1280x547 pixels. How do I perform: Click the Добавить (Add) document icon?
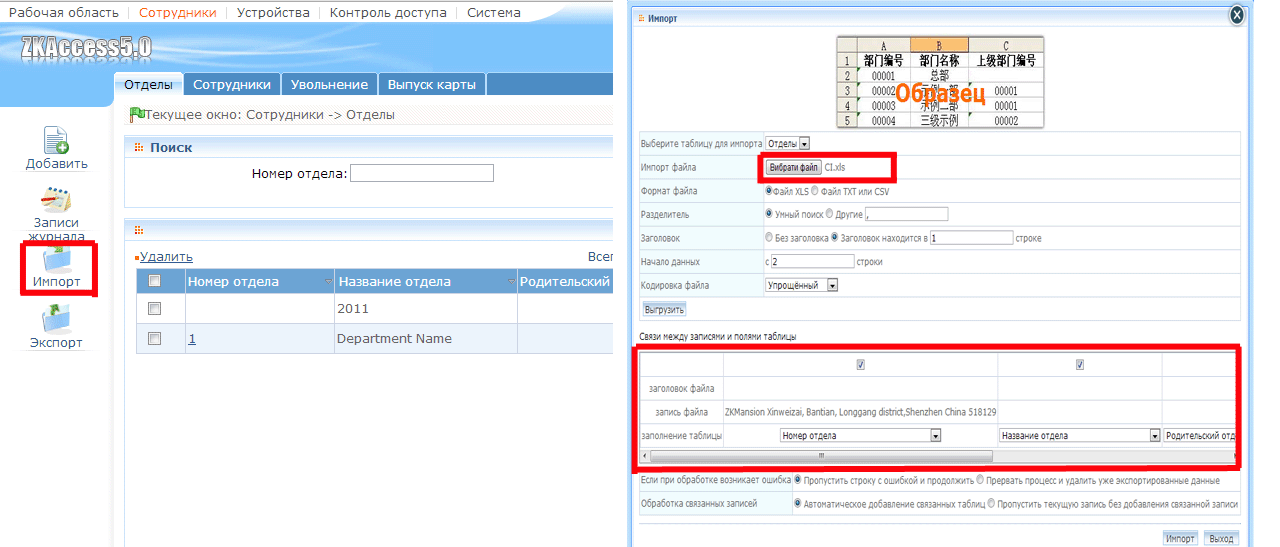(x=56, y=139)
